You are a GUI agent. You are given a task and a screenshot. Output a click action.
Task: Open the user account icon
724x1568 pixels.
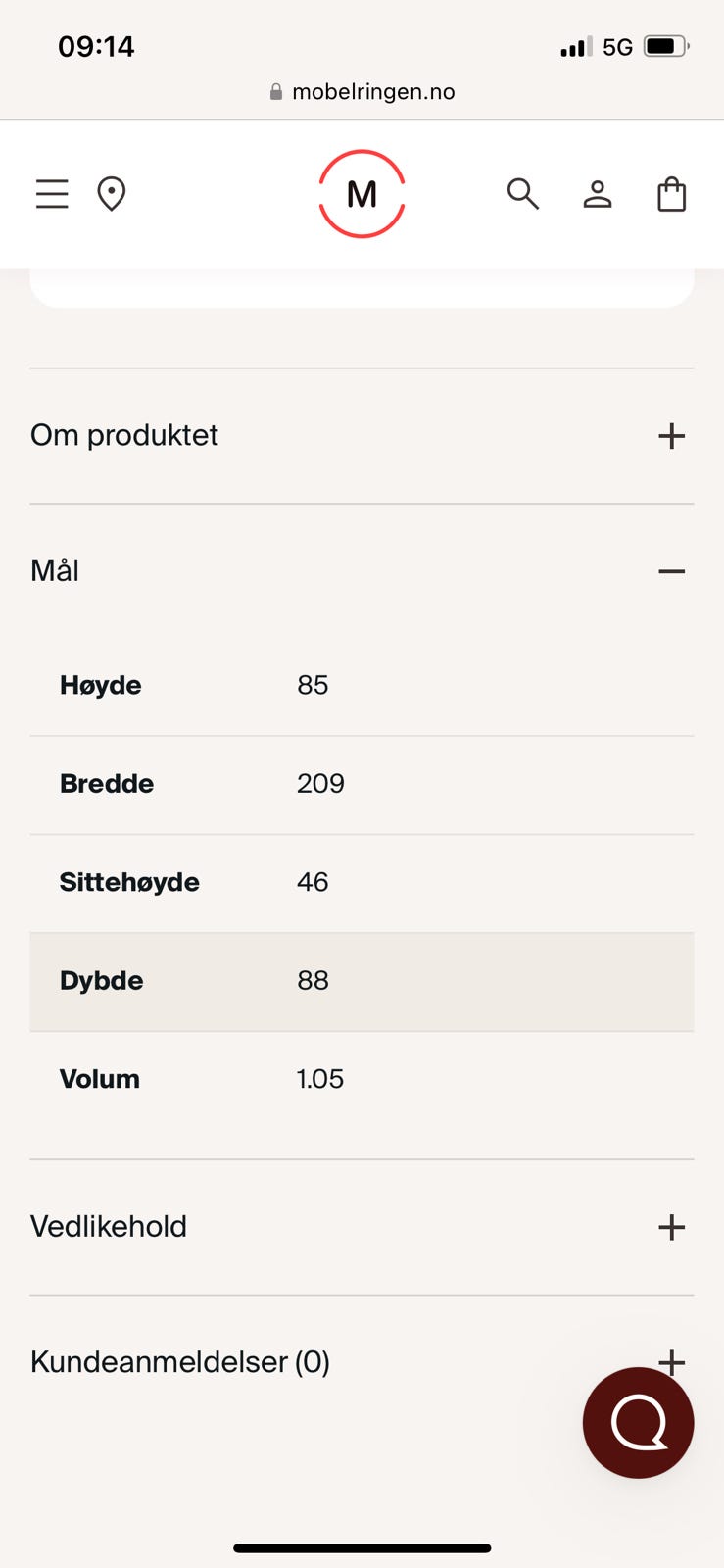point(597,194)
